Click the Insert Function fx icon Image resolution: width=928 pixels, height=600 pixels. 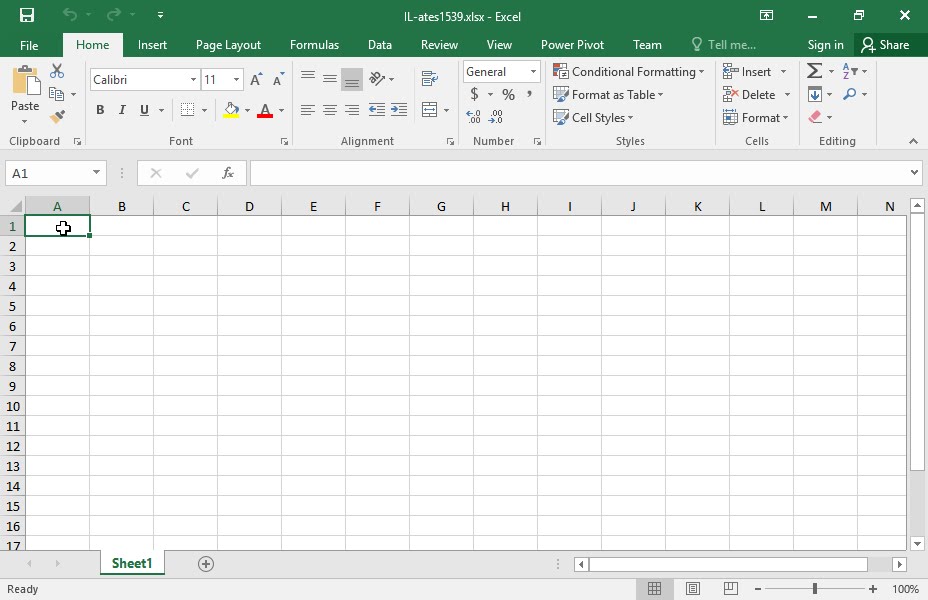(228, 173)
